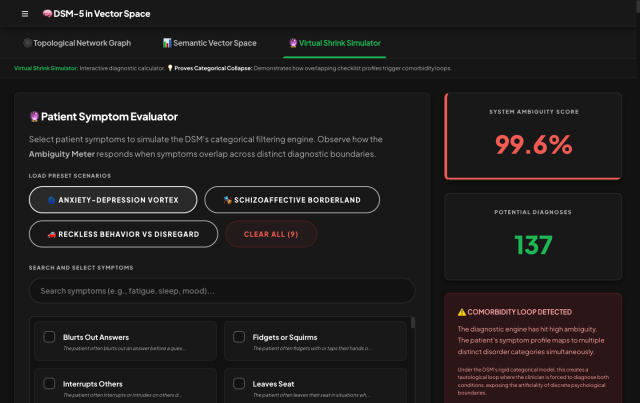Switch to Topological Network Graph tab
This screenshot has height=403, width=640.
point(77,43)
